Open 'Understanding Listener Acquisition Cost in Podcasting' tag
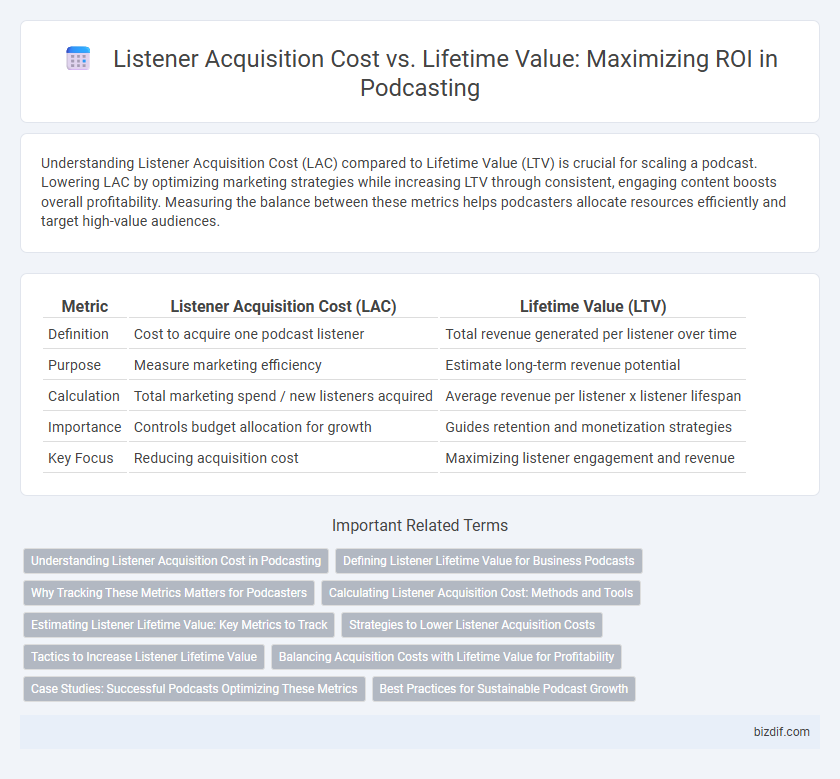This screenshot has height=779, width=840. tap(176, 561)
